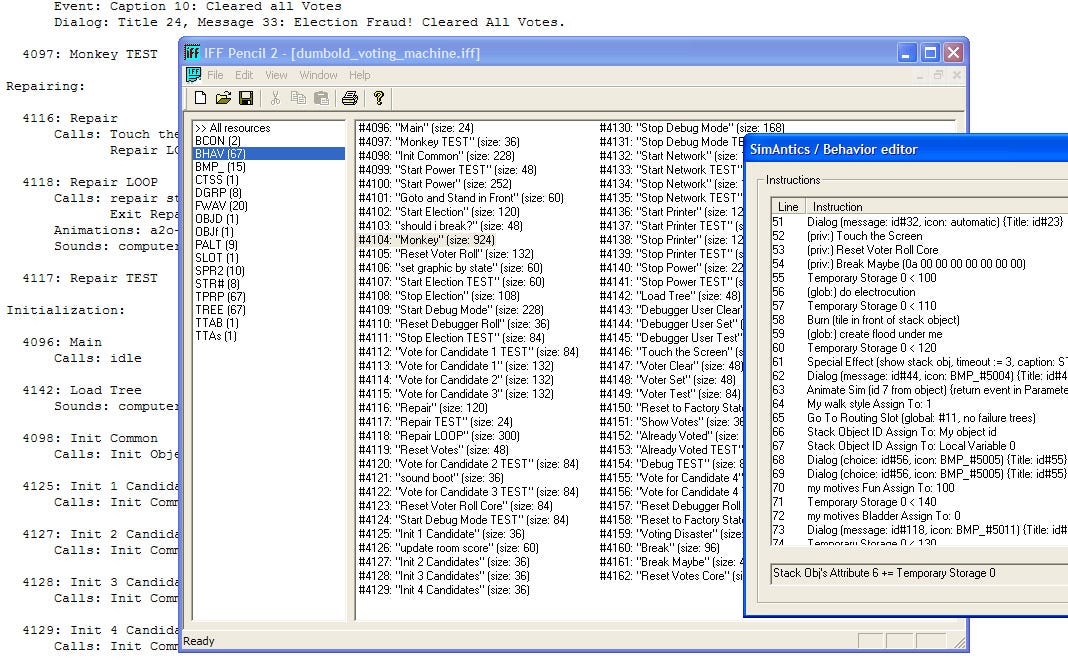Image resolution: width=1068 pixels, height=660 pixels.
Task: Select behavior #4160 "Break"
Action: click(659, 548)
